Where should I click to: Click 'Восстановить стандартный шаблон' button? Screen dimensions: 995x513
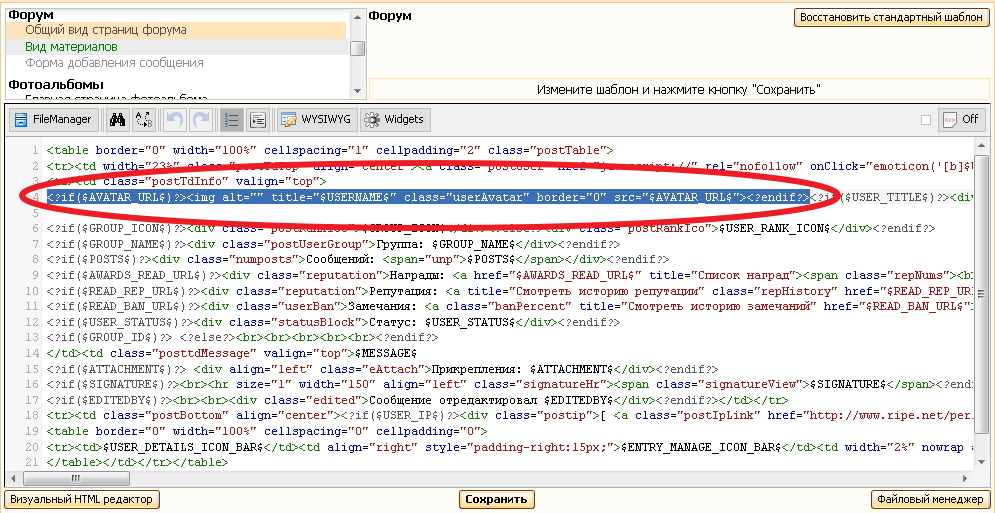tap(891, 18)
